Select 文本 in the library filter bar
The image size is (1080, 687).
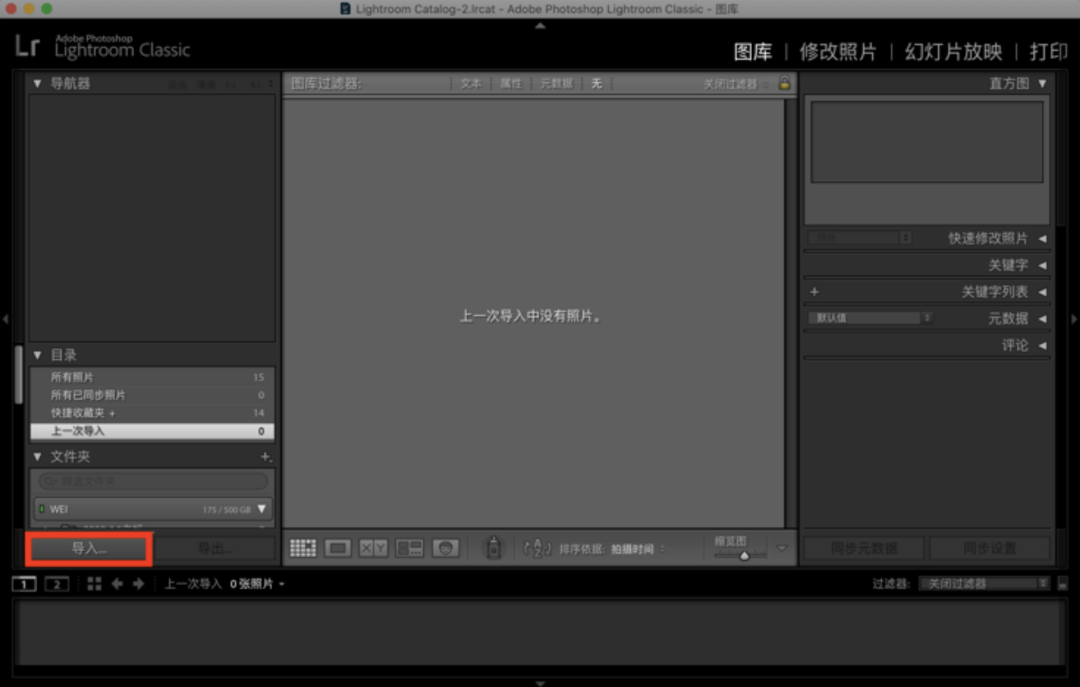471,84
